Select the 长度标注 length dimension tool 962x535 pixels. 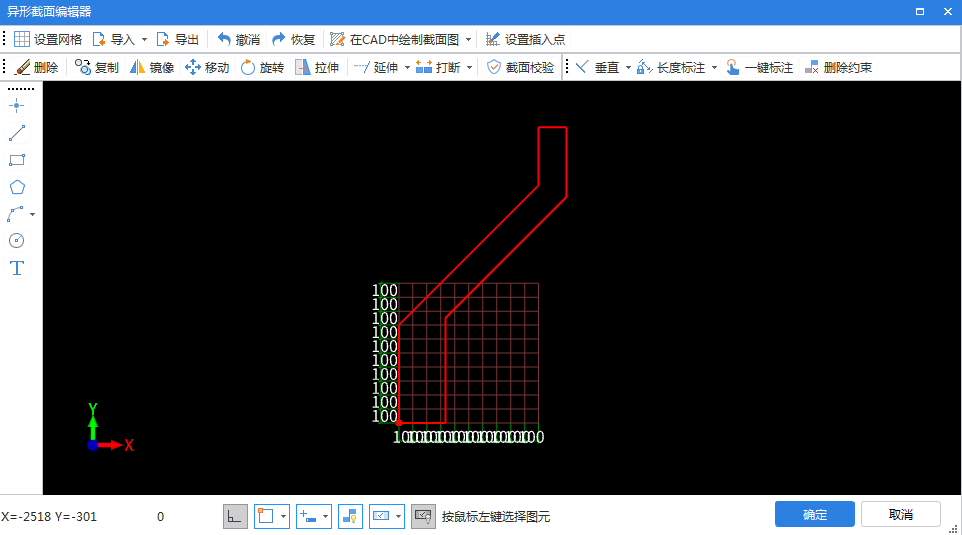coord(671,67)
